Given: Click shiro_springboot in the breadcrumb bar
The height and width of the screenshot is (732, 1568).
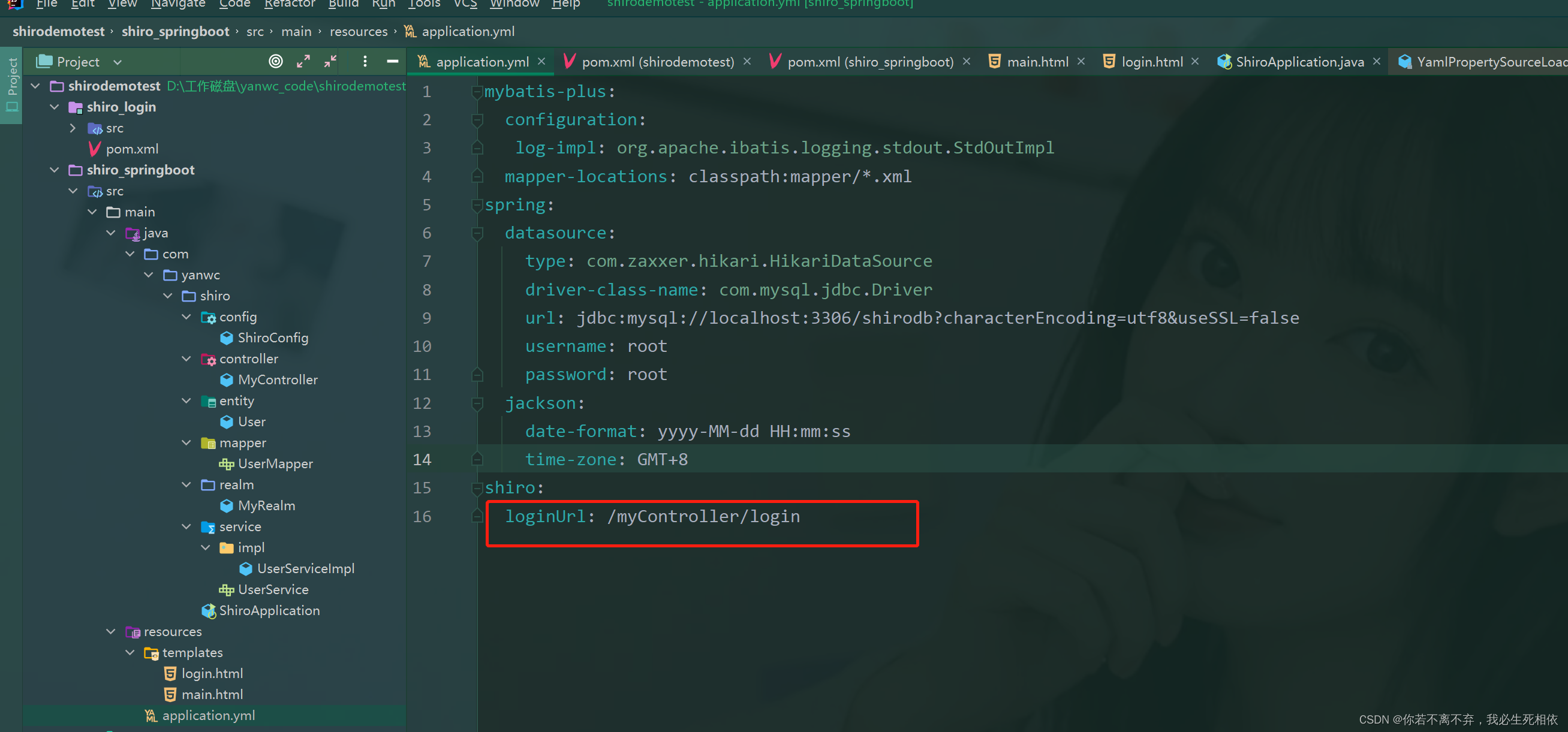Looking at the screenshot, I should (175, 32).
